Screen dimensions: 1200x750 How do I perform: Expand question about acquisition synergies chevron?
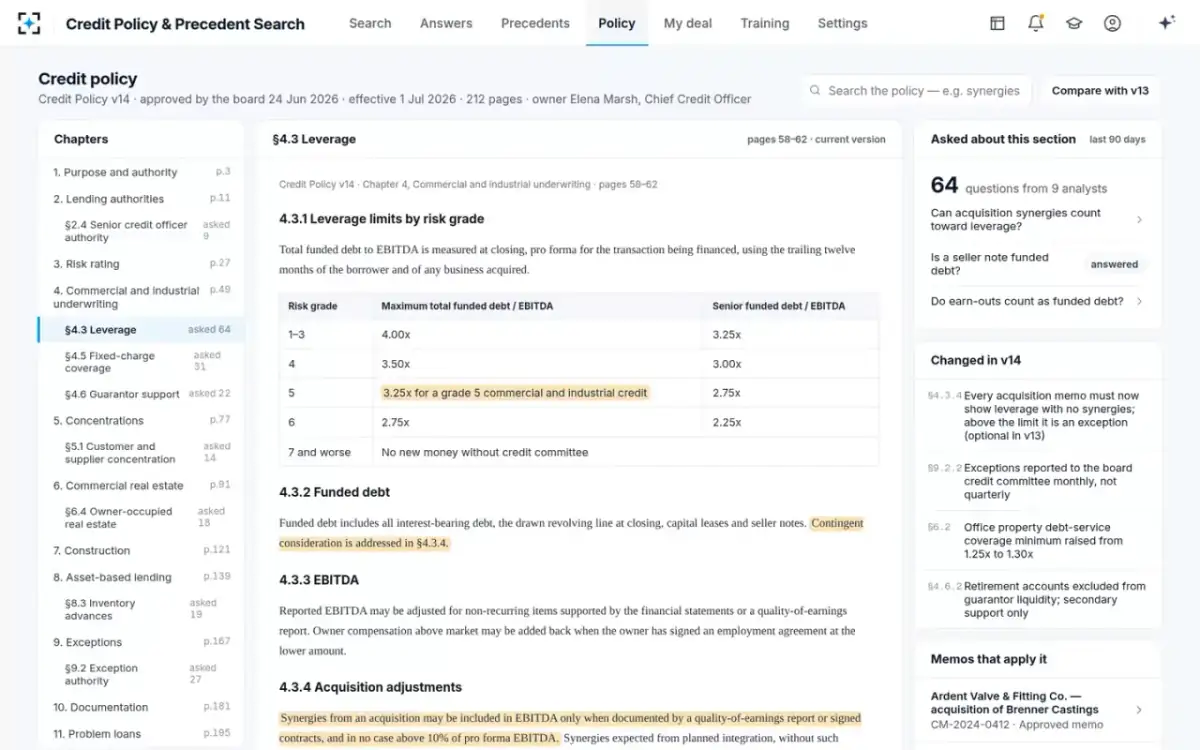(1139, 220)
